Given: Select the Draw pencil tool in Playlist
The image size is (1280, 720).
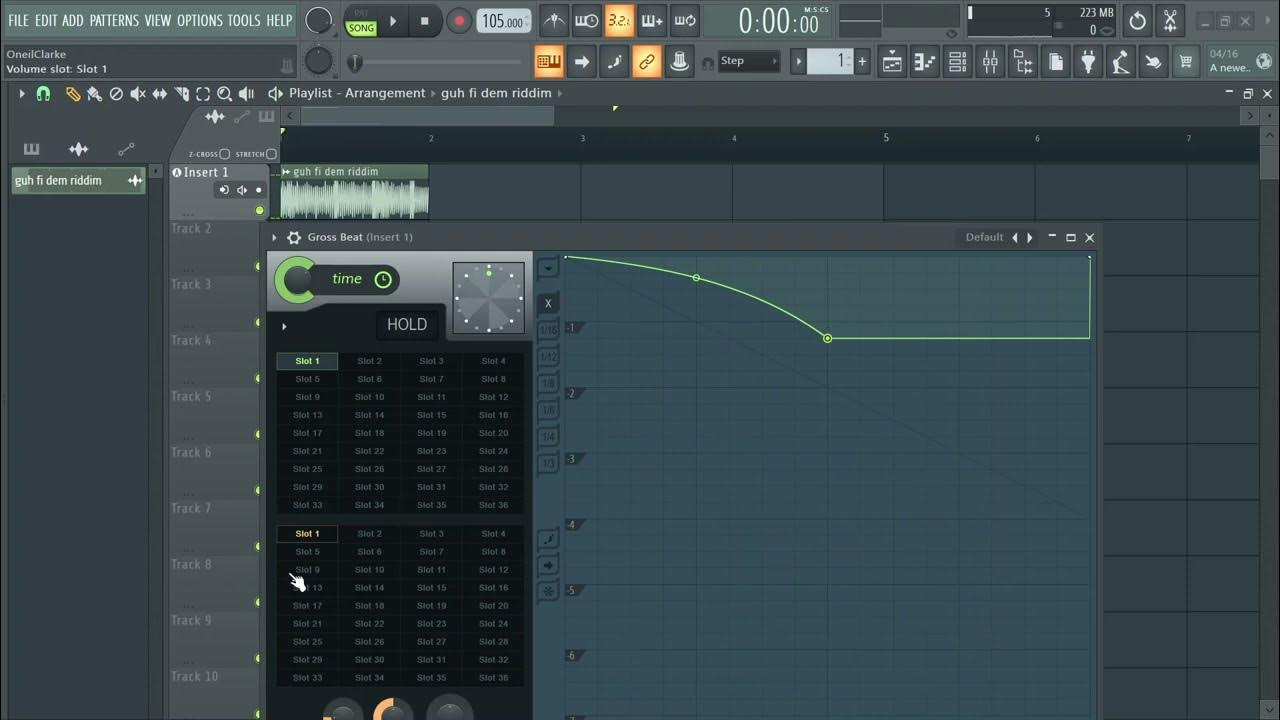Looking at the screenshot, I should [73, 93].
